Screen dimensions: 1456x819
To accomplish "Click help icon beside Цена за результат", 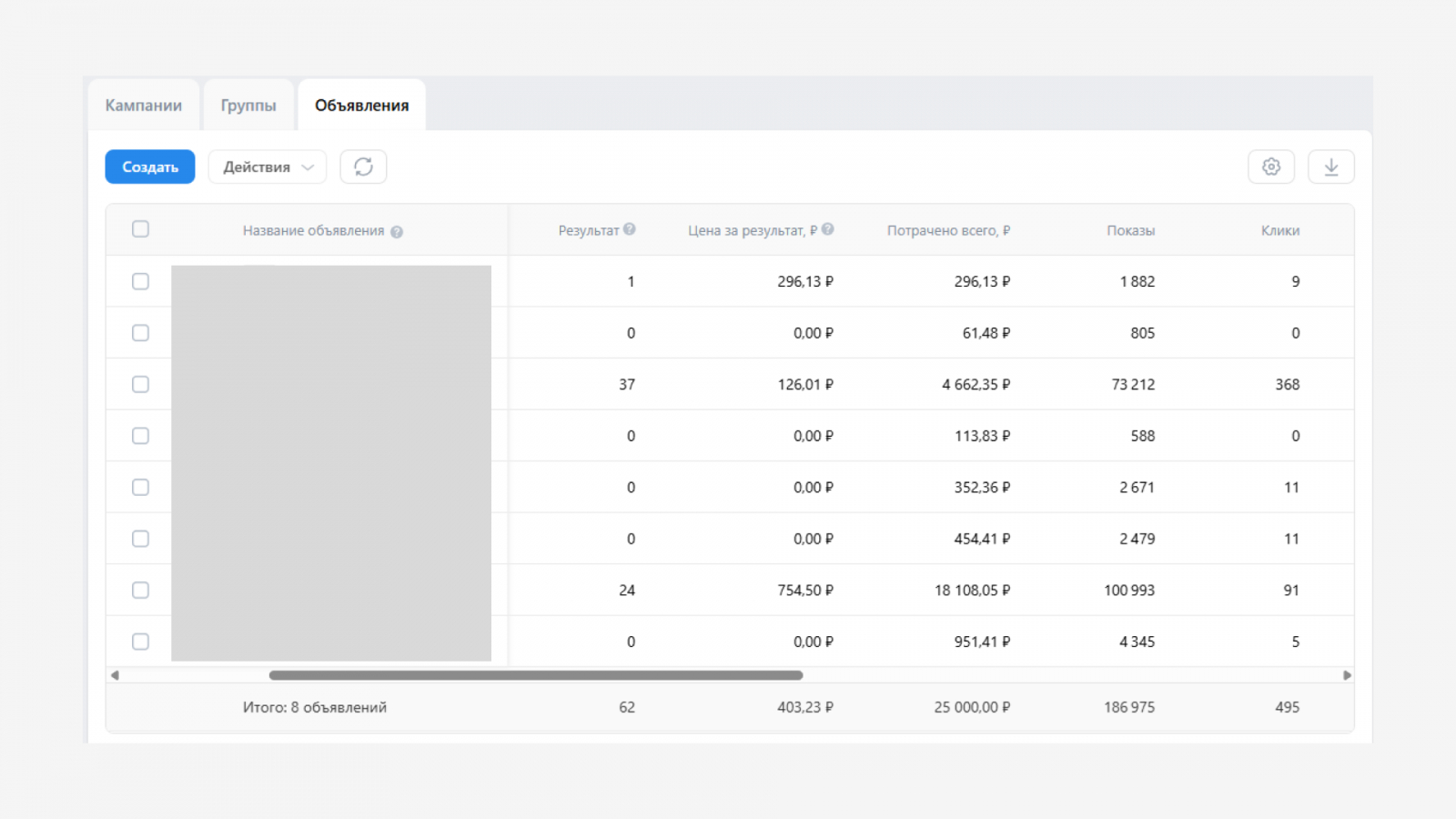I will [827, 229].
